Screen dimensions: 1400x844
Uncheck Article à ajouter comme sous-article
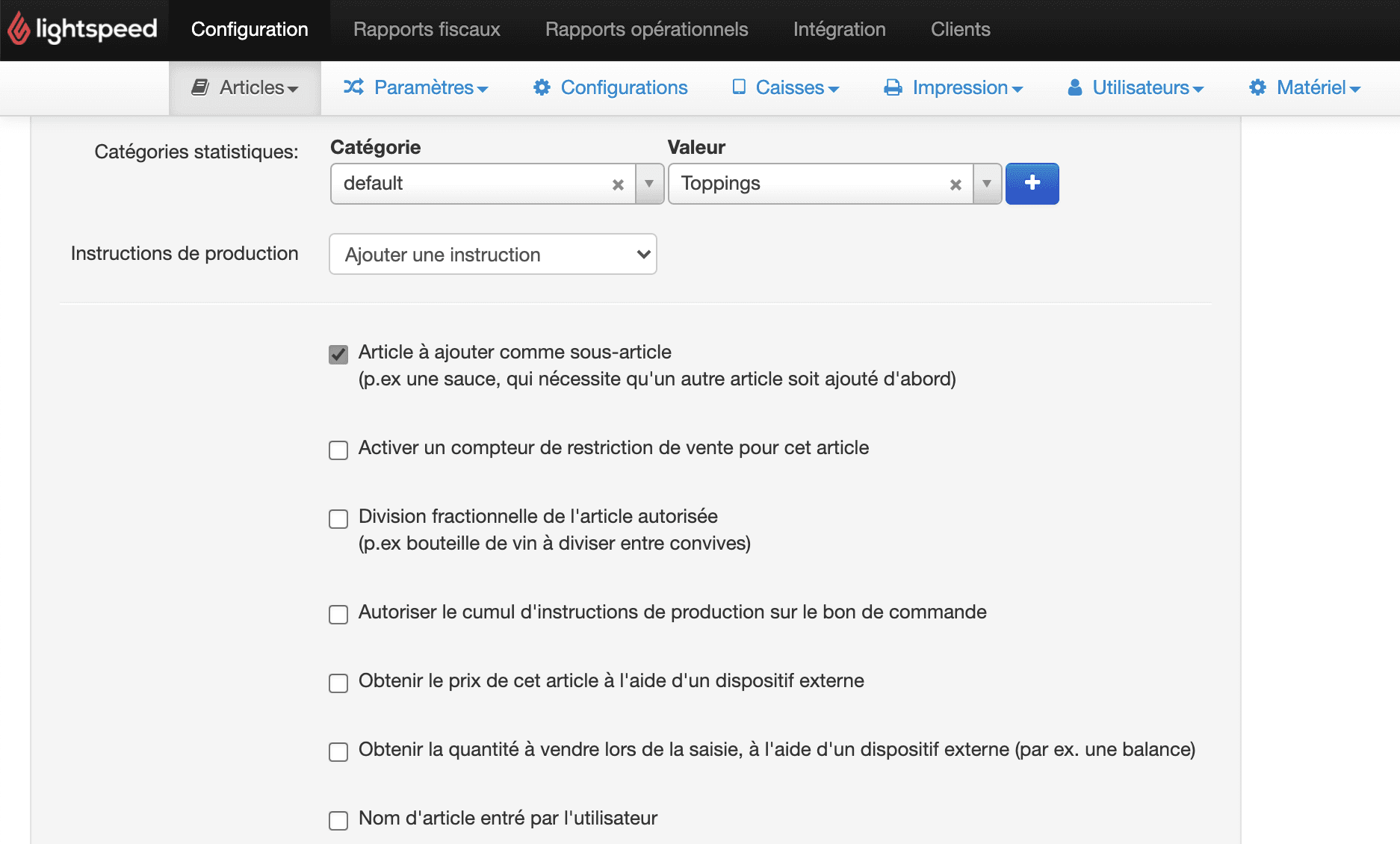tap(338, 353)
